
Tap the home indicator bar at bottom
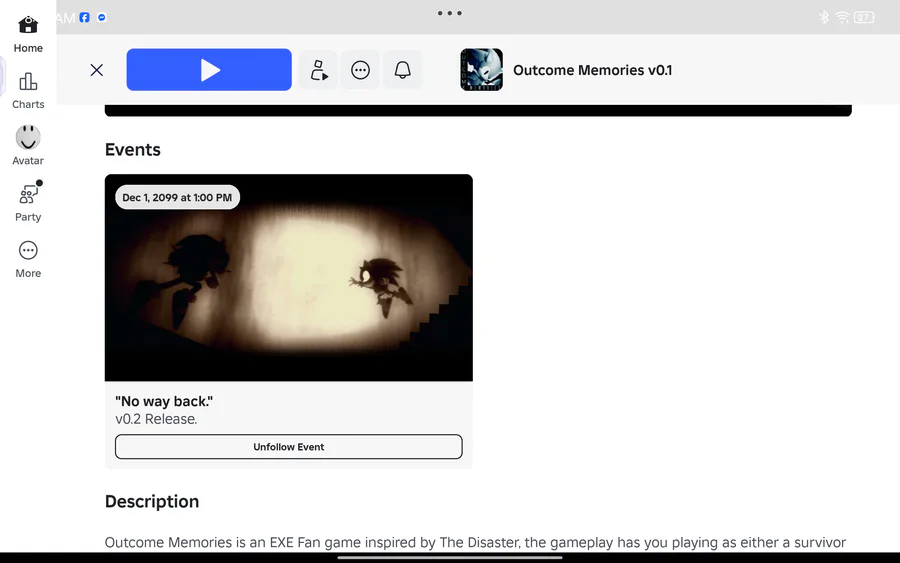tap(449, 557)
